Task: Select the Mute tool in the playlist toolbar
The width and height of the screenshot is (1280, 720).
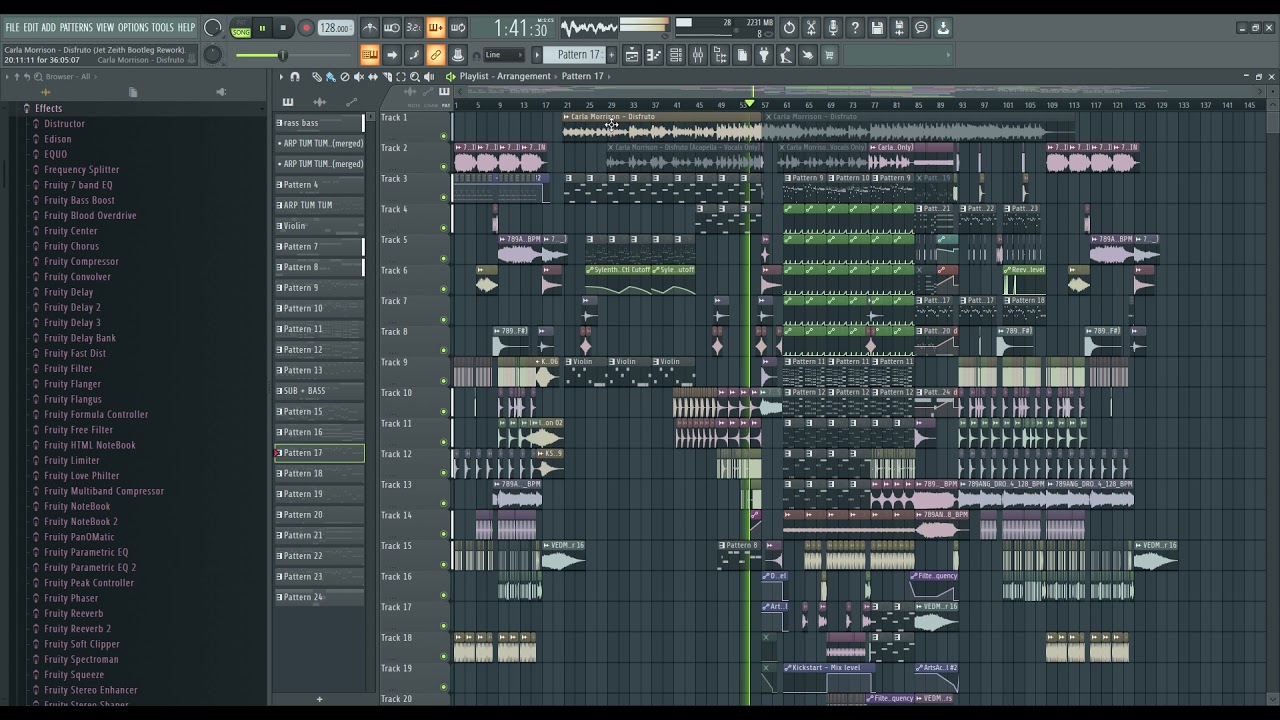Action: (359, 76)
